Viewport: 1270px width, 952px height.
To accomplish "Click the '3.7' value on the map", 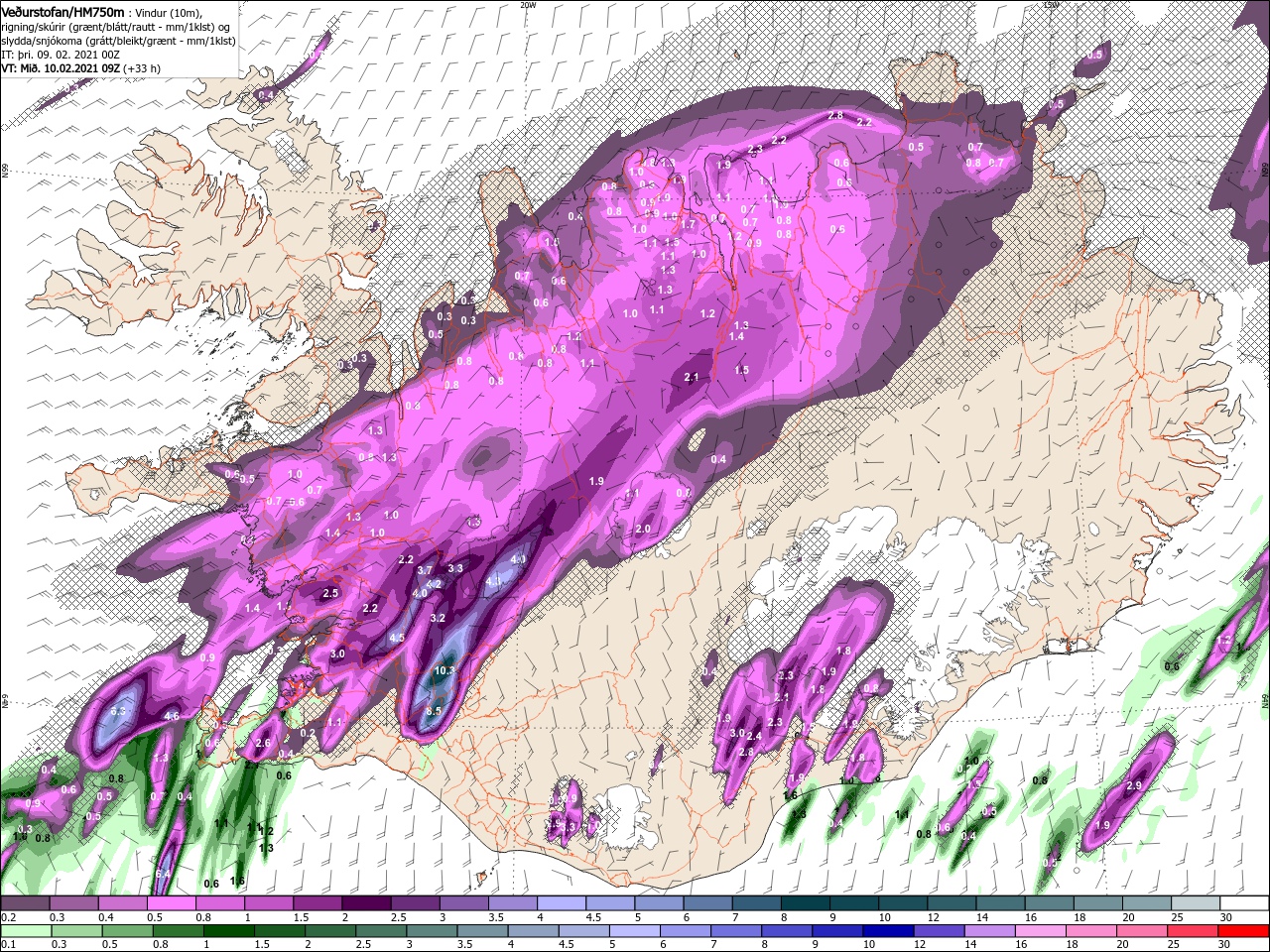I will tap(425, 570).
